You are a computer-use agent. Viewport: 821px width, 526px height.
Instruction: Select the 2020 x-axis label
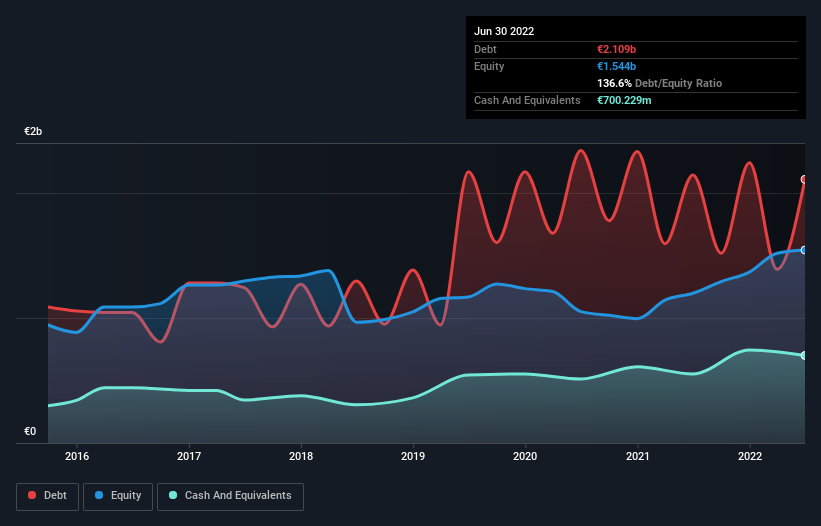525,456
